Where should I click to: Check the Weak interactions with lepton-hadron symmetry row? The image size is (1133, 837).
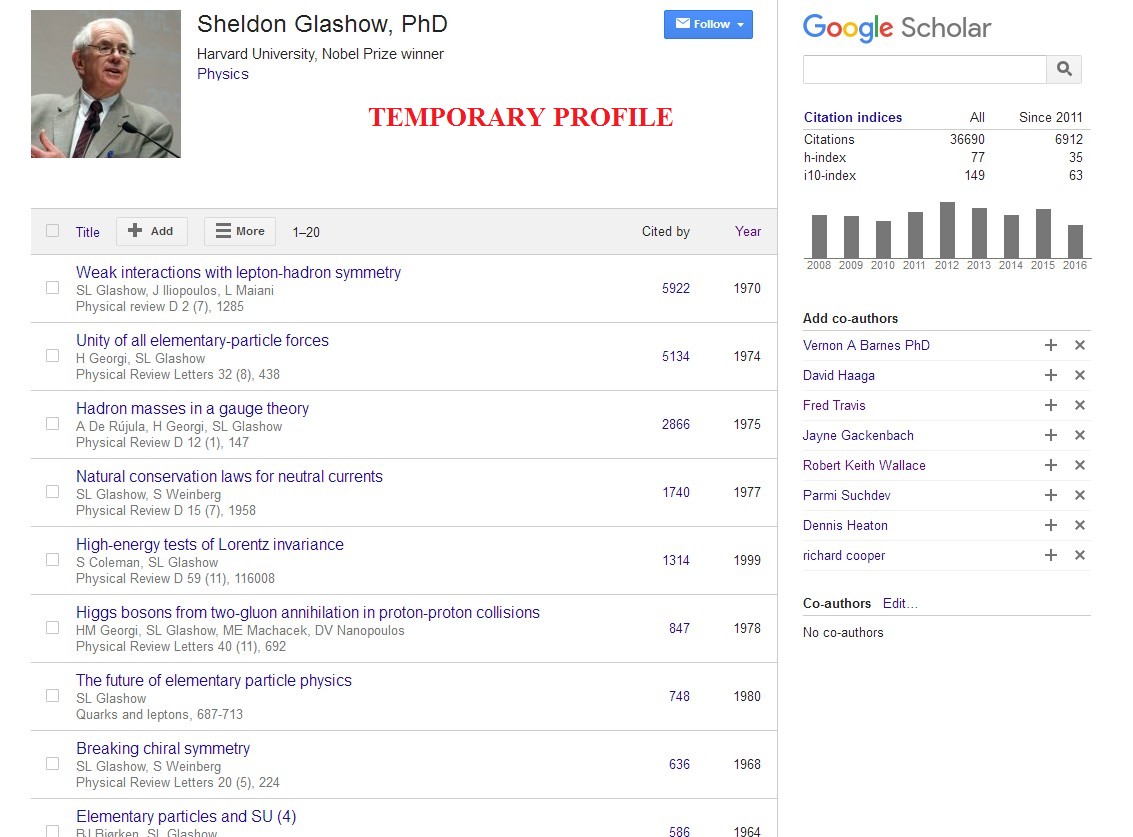52,288
